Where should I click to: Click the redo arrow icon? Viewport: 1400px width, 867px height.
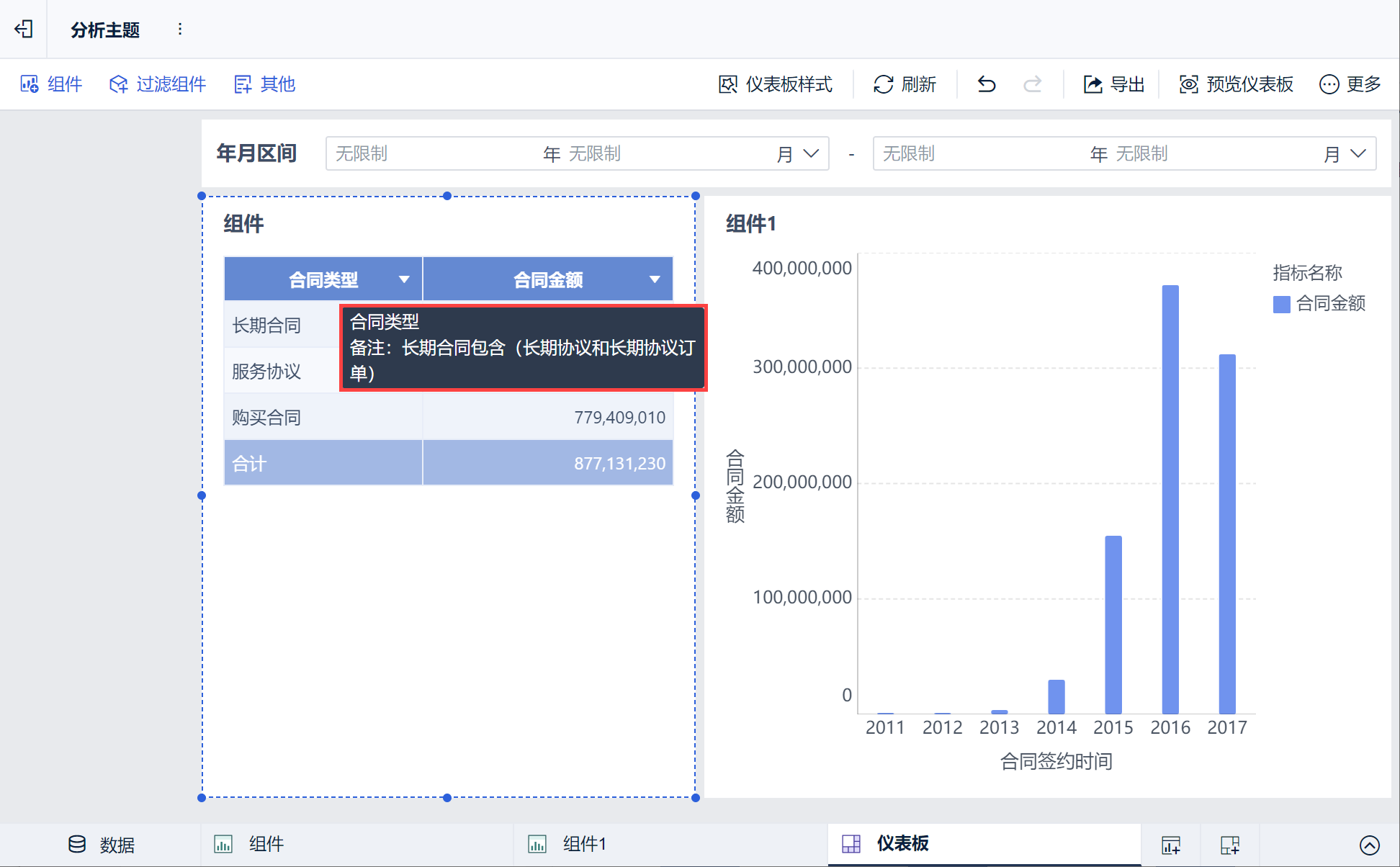(1033, 84)
